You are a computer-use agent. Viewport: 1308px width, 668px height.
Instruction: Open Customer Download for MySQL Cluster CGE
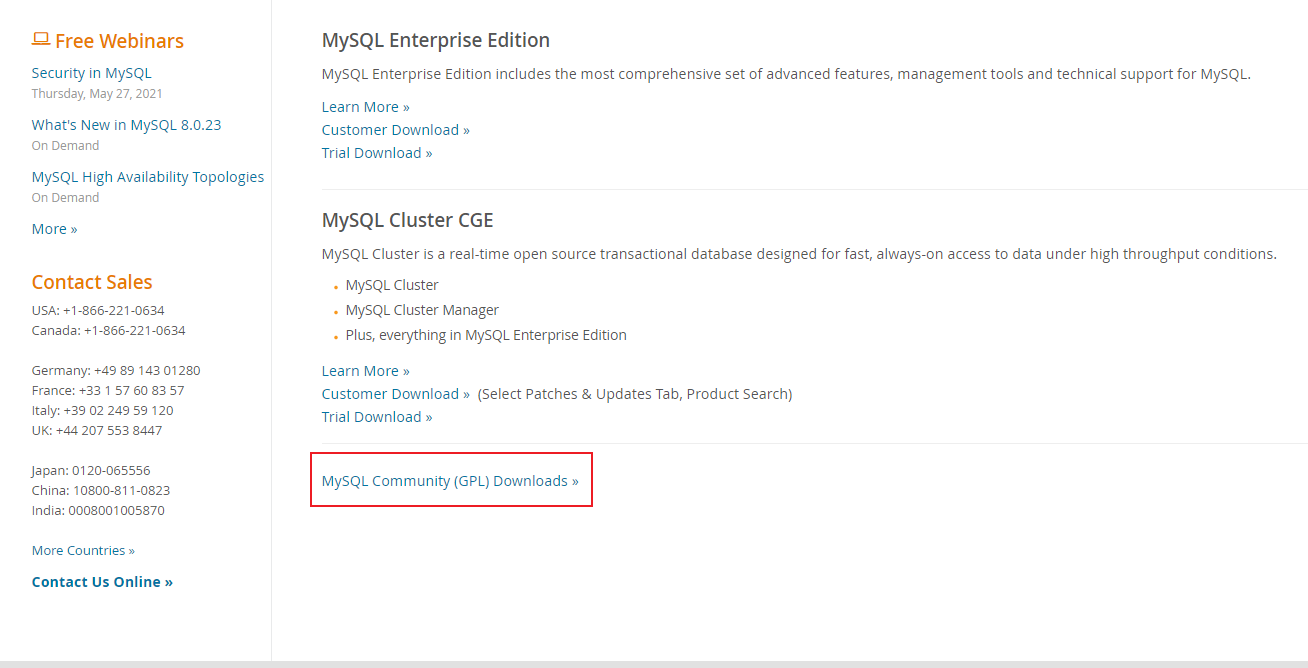click(x=395, y=393)
